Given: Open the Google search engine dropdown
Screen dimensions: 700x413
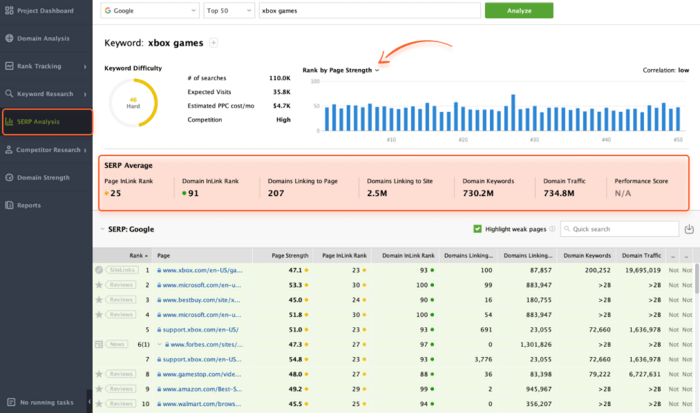Looking at the screenshot, I should coord(150,11).
